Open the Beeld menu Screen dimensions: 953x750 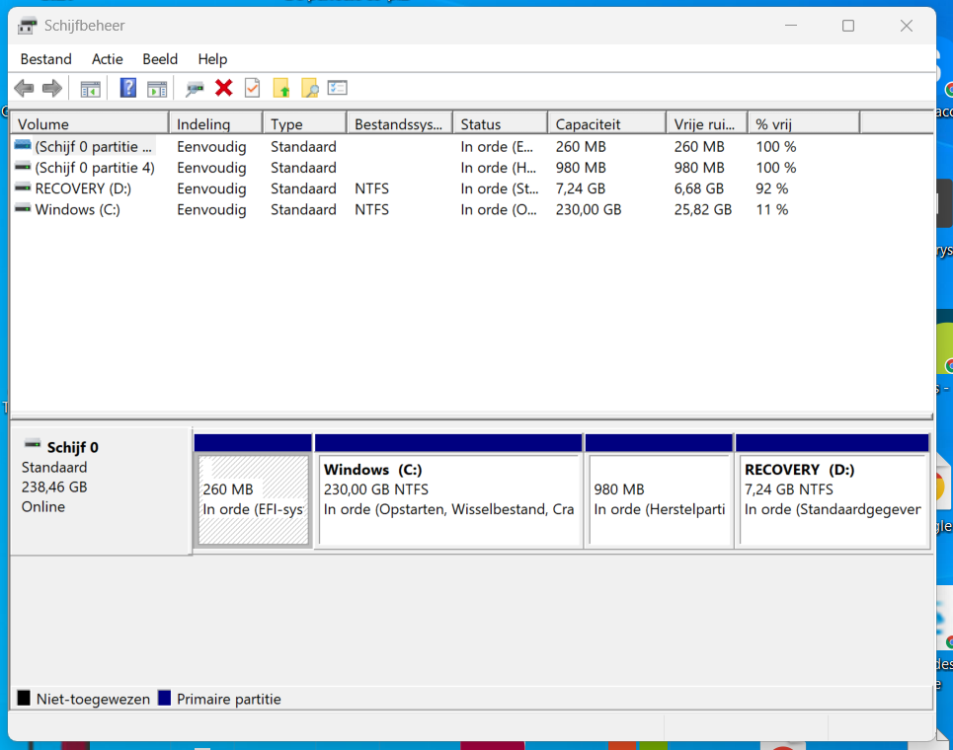160,59
